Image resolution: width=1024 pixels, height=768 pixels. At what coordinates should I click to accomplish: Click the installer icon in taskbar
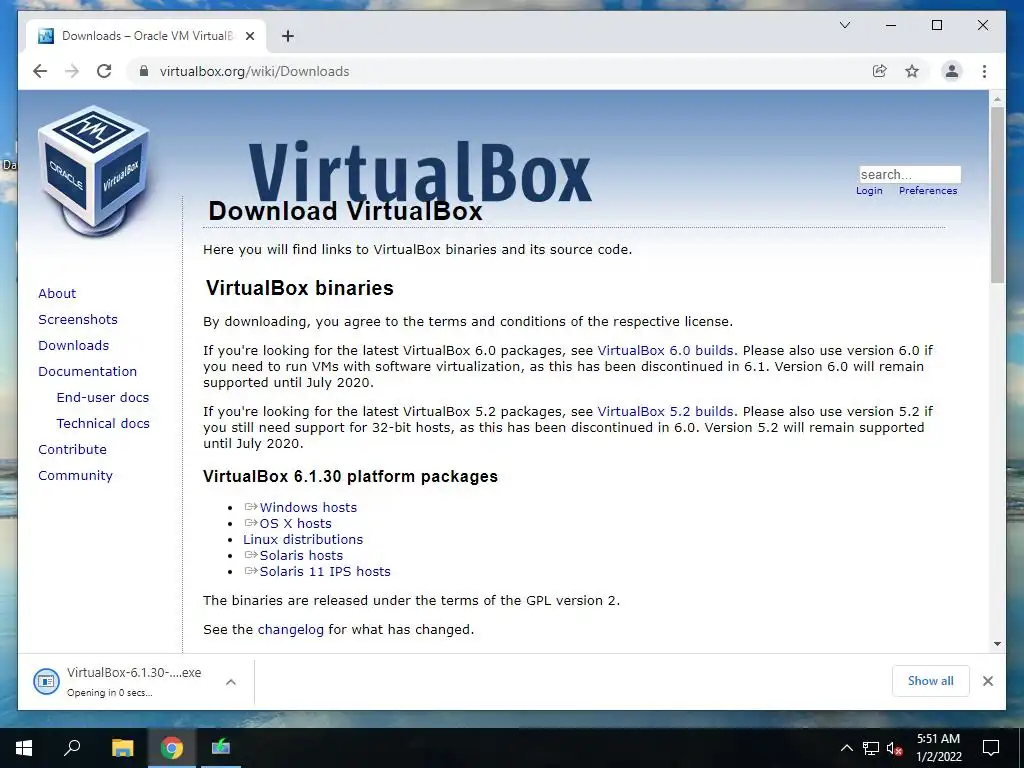[x=221, y=747]
